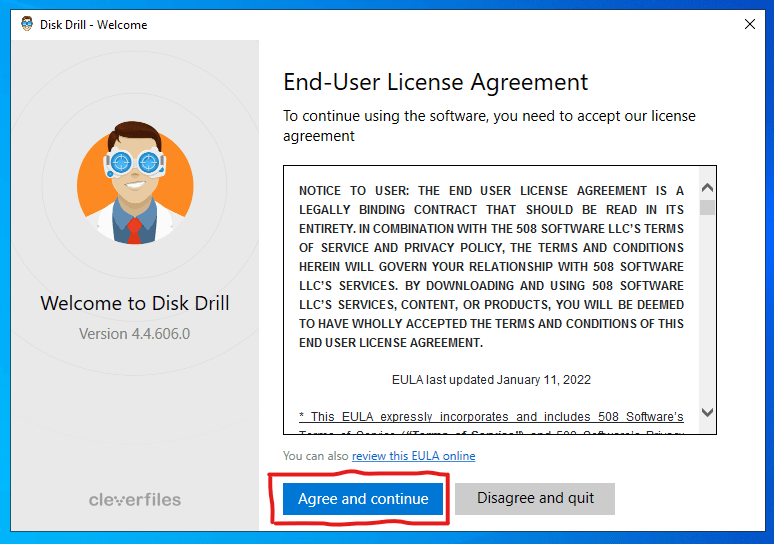Click the Welcome to Disk Drill text

click(135, 303)
